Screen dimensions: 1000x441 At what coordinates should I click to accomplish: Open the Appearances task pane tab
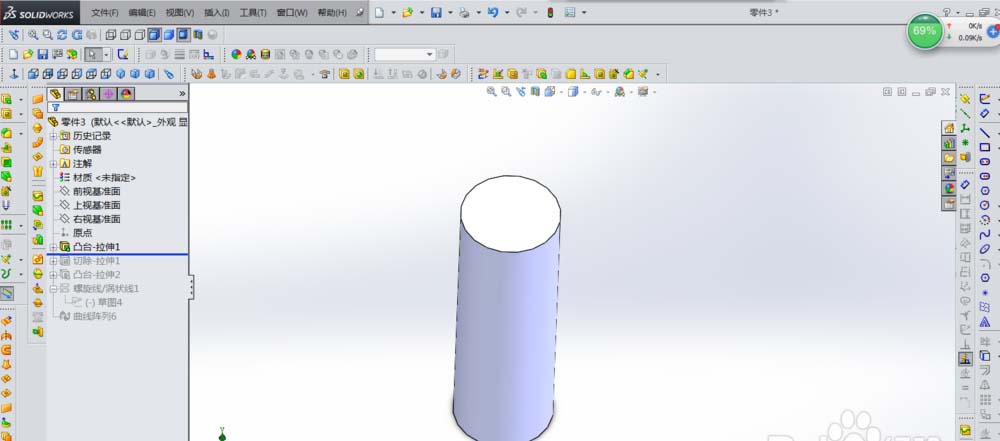949,188
